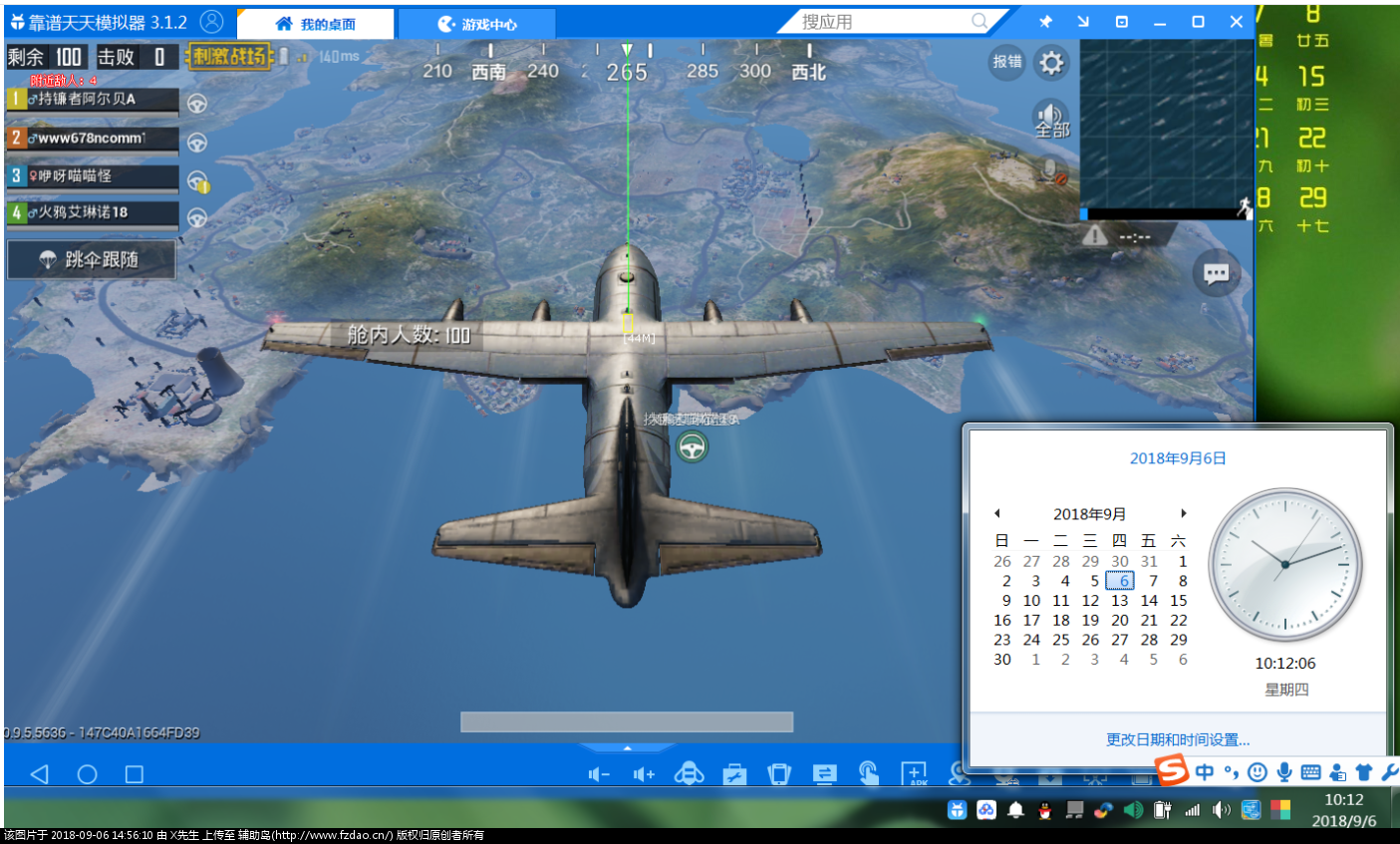Switch to the 游戏中心 tab
This screenshot has height=844, width=1400.
477,24
